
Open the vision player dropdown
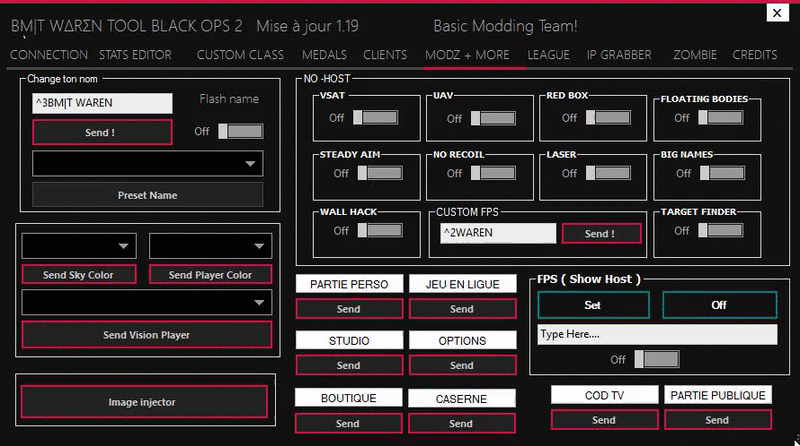coord(147,302)
